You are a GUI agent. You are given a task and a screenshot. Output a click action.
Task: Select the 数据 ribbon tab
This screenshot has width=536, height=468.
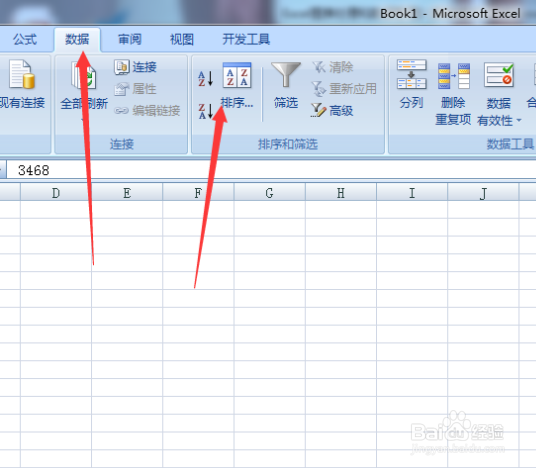[77, 39]
